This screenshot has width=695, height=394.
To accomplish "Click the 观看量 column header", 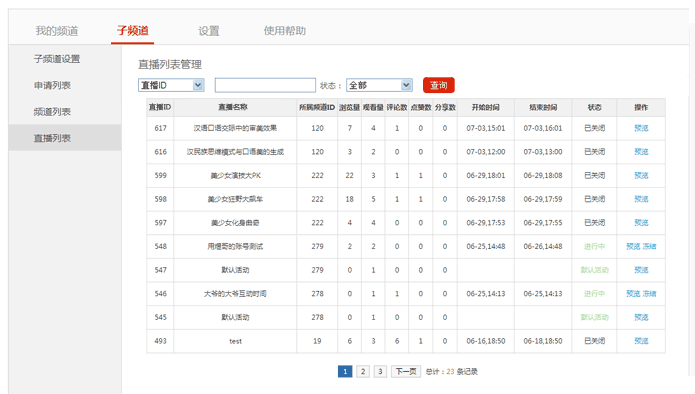I will pyautogui.click(x=373, y=107).
